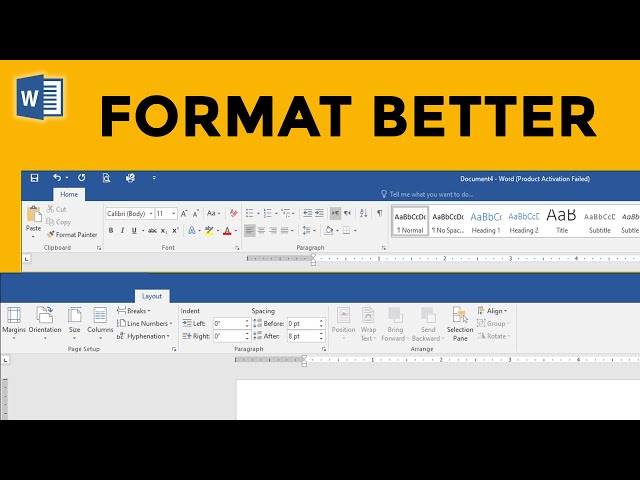Apply the Subtitle style
The width and height of the screenshot is (640, 480).
tap(600, 221)
